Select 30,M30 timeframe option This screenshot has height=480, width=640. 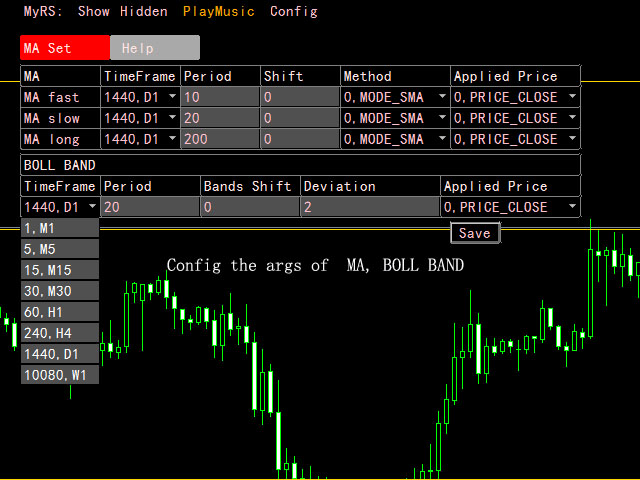[60, 291]
